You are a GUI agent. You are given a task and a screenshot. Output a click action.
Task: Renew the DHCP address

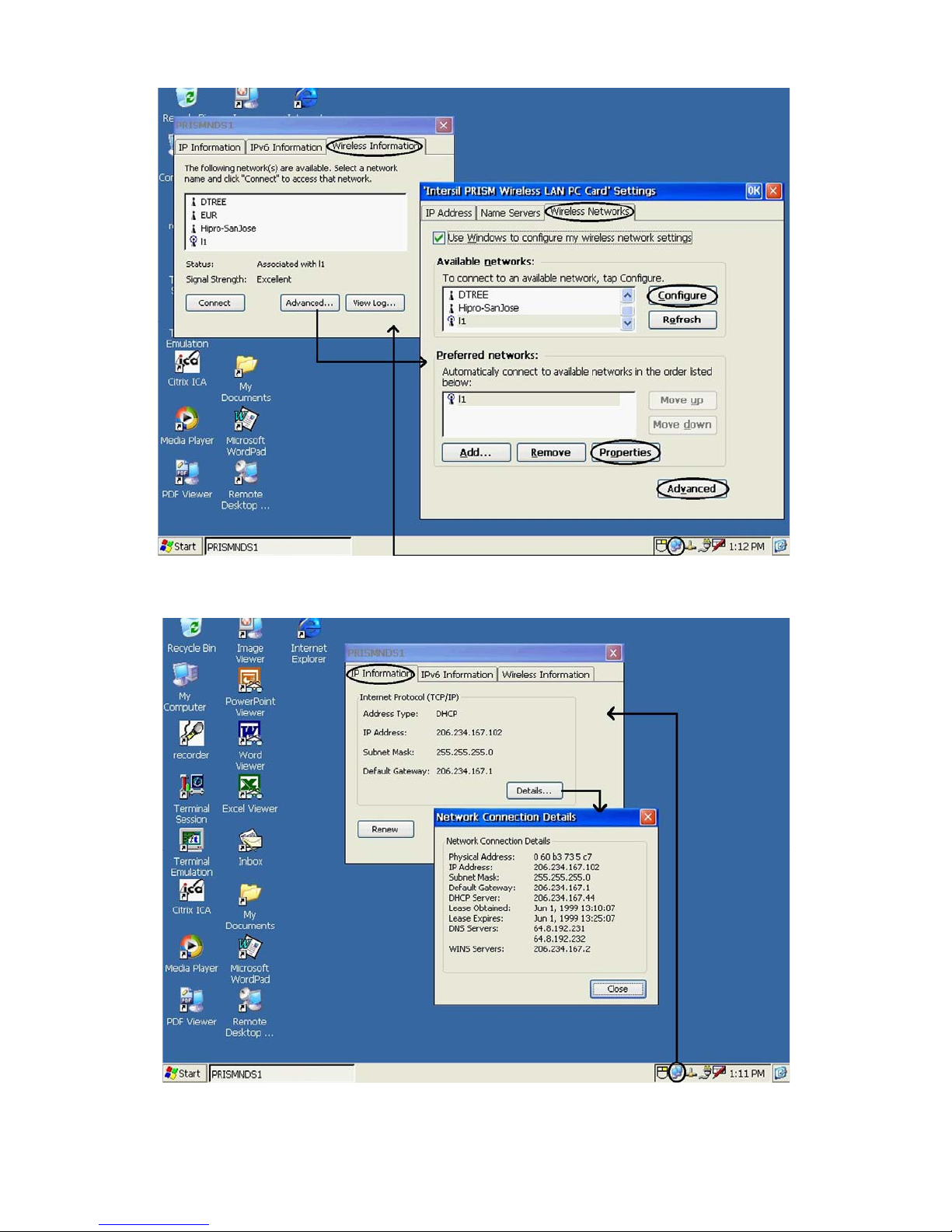click(x=385, y=829)
